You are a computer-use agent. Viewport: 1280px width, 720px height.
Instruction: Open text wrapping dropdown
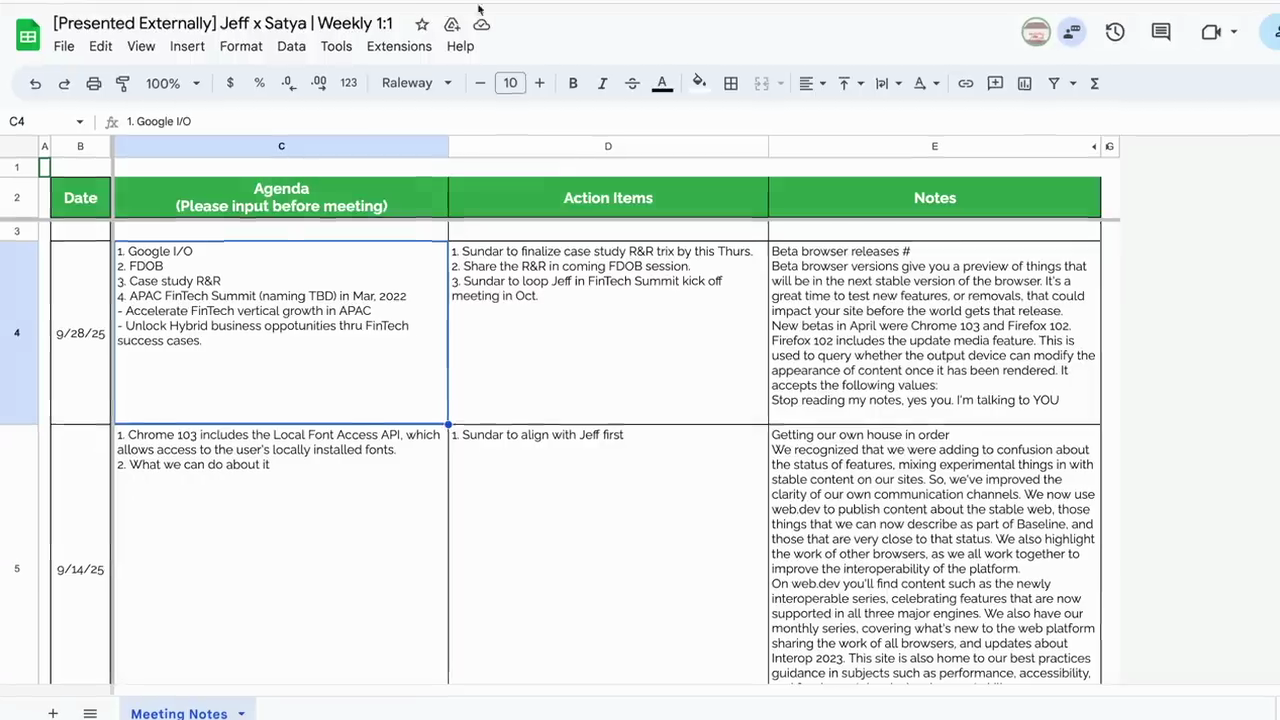(888, 83)
